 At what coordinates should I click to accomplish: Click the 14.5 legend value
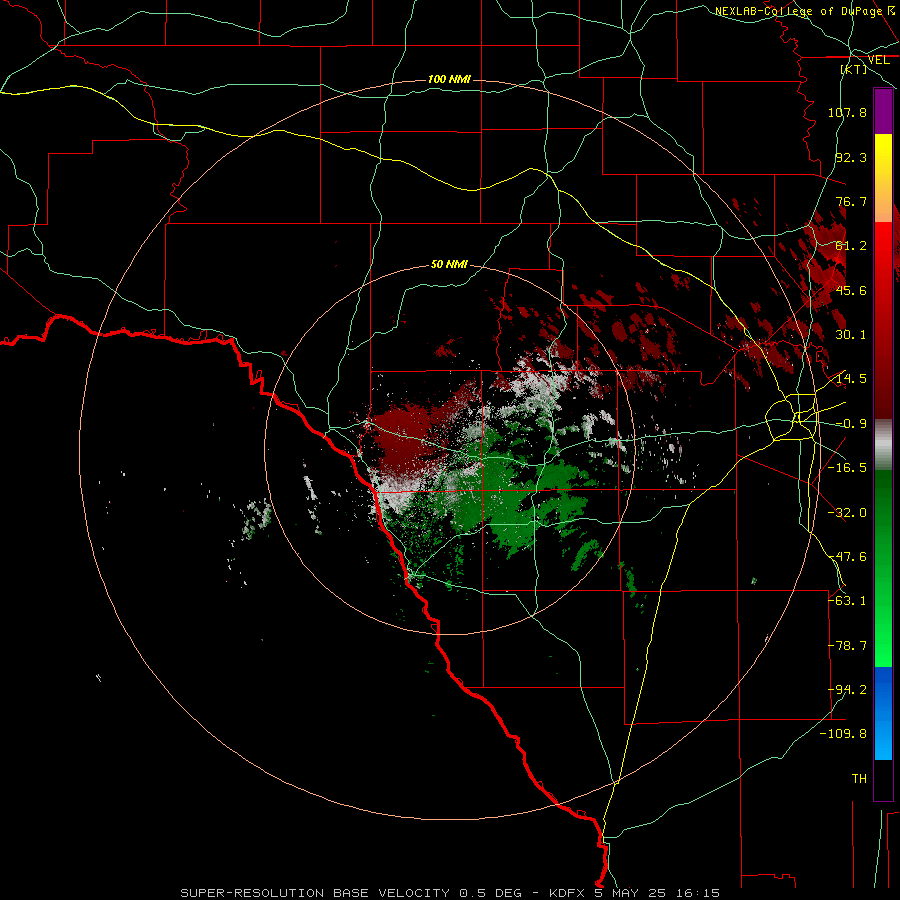click(851, 379)
